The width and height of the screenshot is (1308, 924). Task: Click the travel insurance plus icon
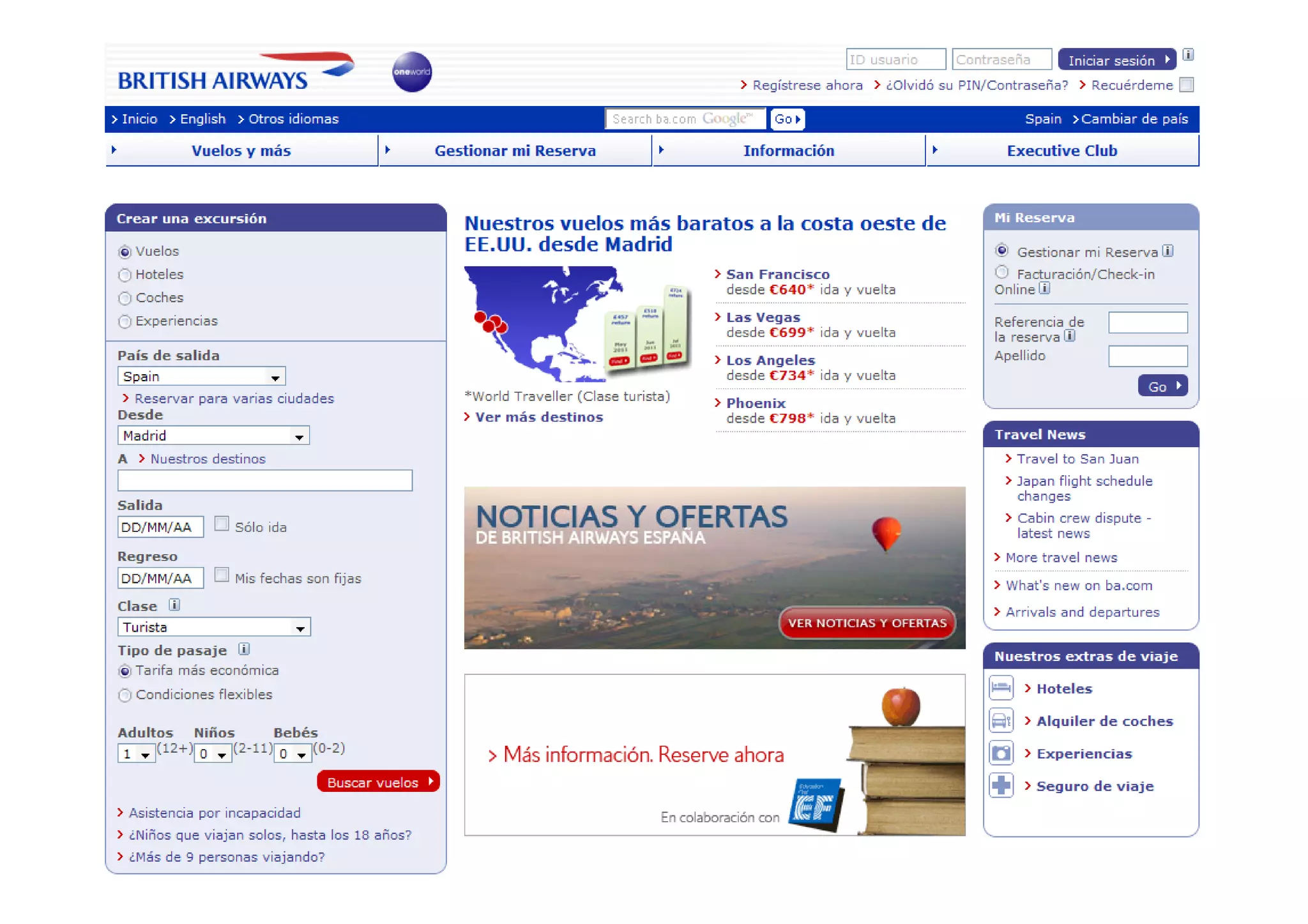1001,785
